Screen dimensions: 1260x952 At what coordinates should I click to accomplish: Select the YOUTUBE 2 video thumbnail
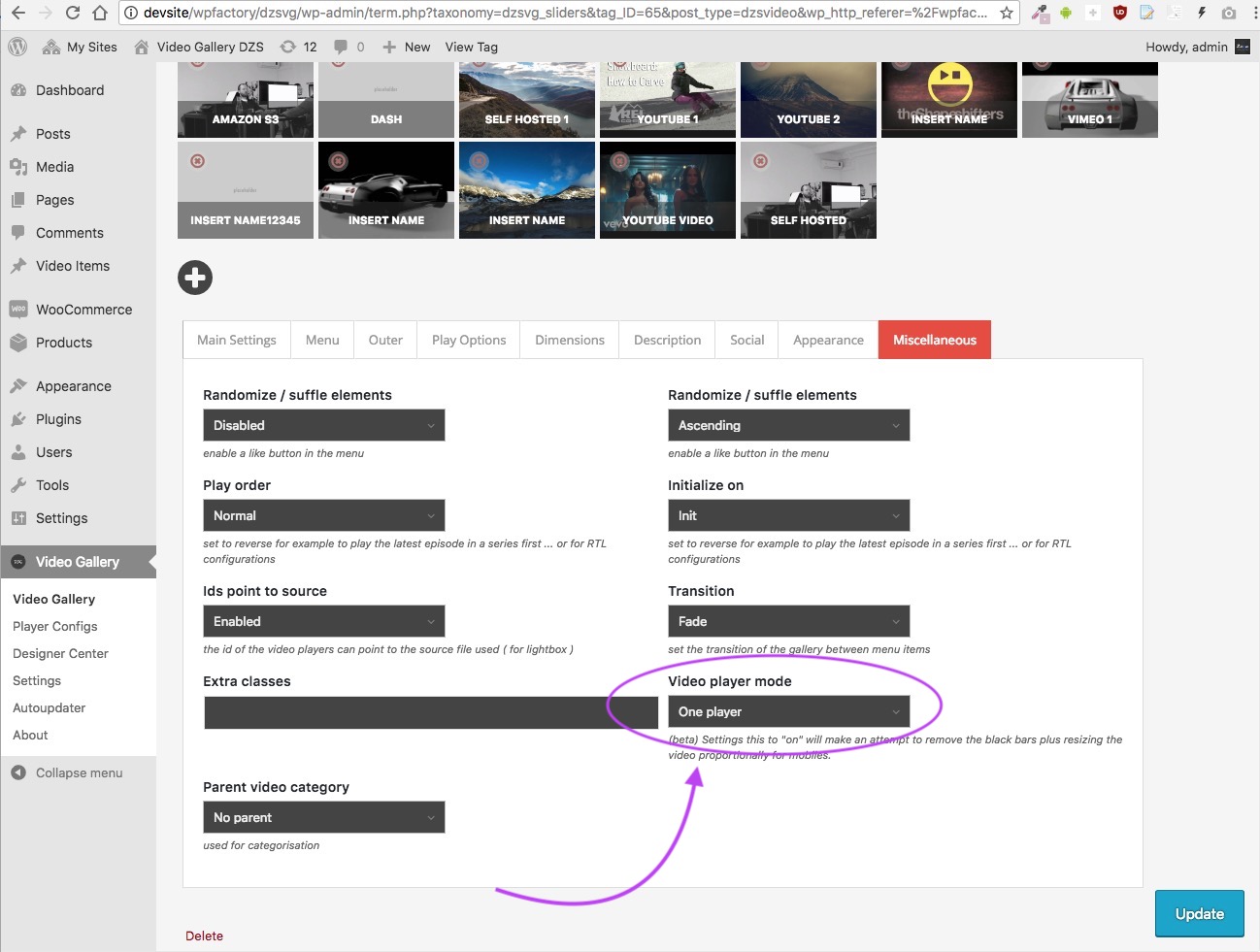pyautogui.click(x=809, y=100)
